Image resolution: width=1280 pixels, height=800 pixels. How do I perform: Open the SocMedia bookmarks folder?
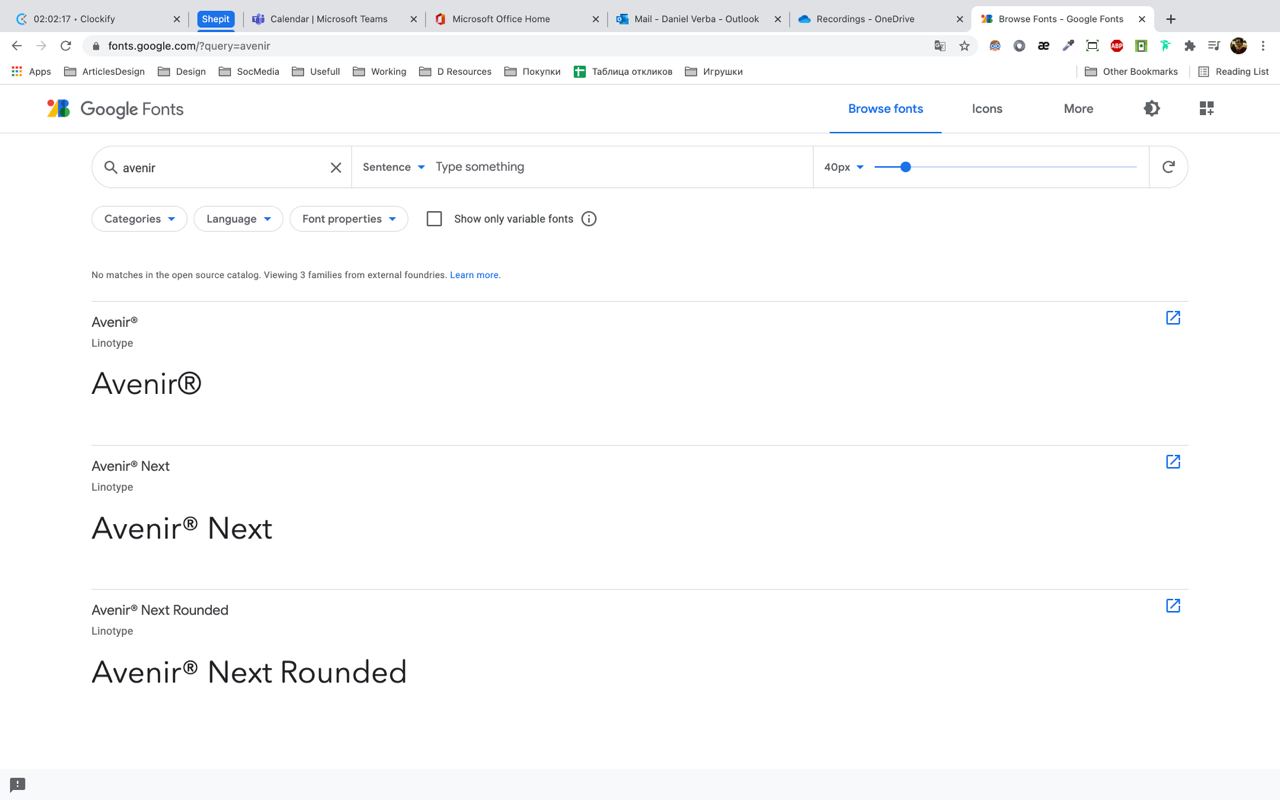coord(249,72)
